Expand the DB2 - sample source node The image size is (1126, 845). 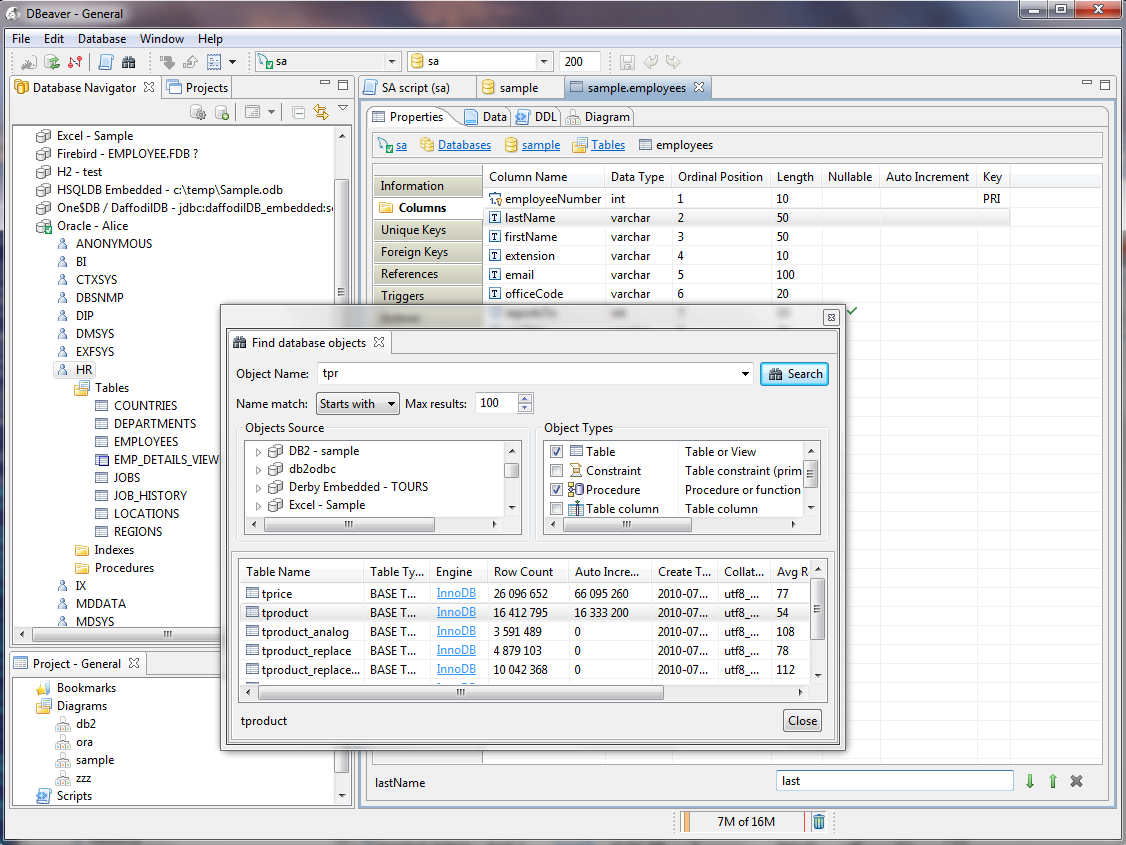(259, 452)
